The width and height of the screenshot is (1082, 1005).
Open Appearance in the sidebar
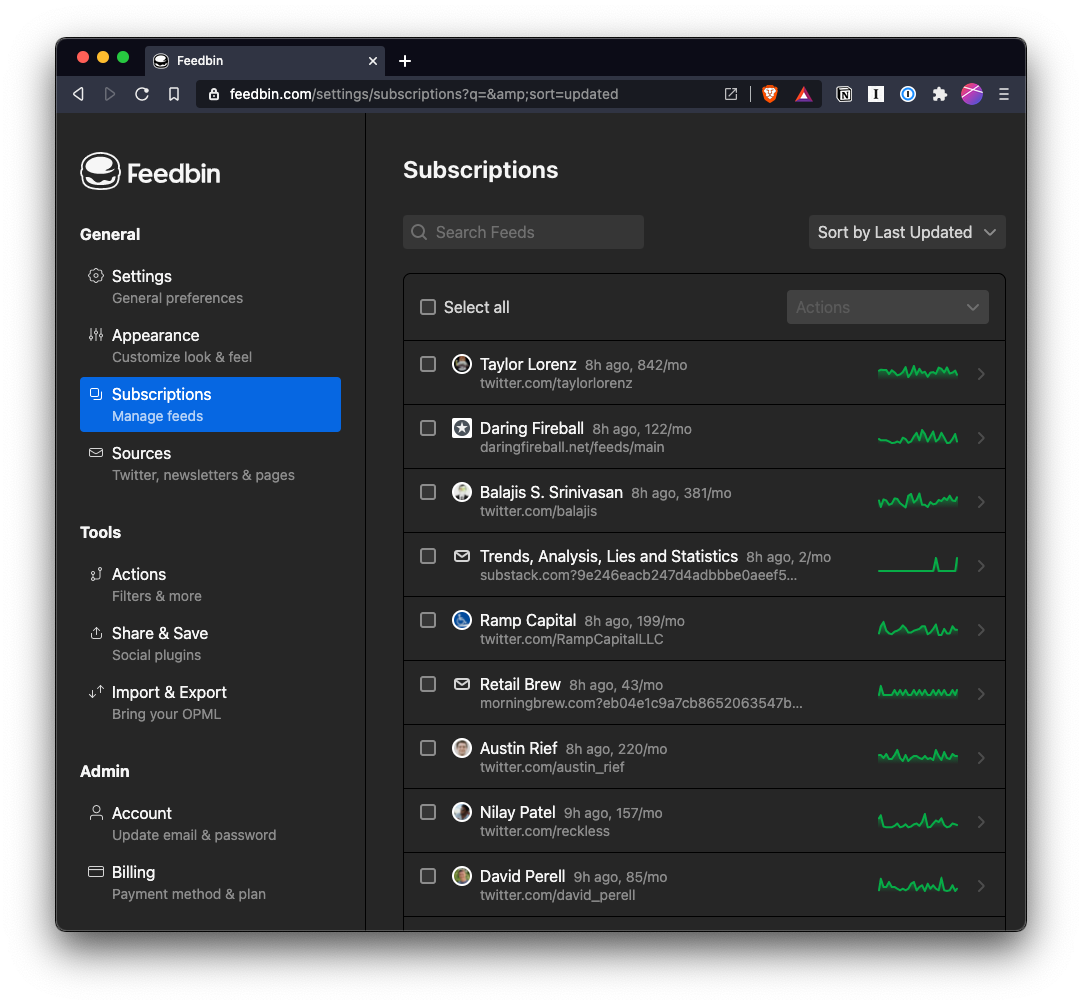[210, 346]
